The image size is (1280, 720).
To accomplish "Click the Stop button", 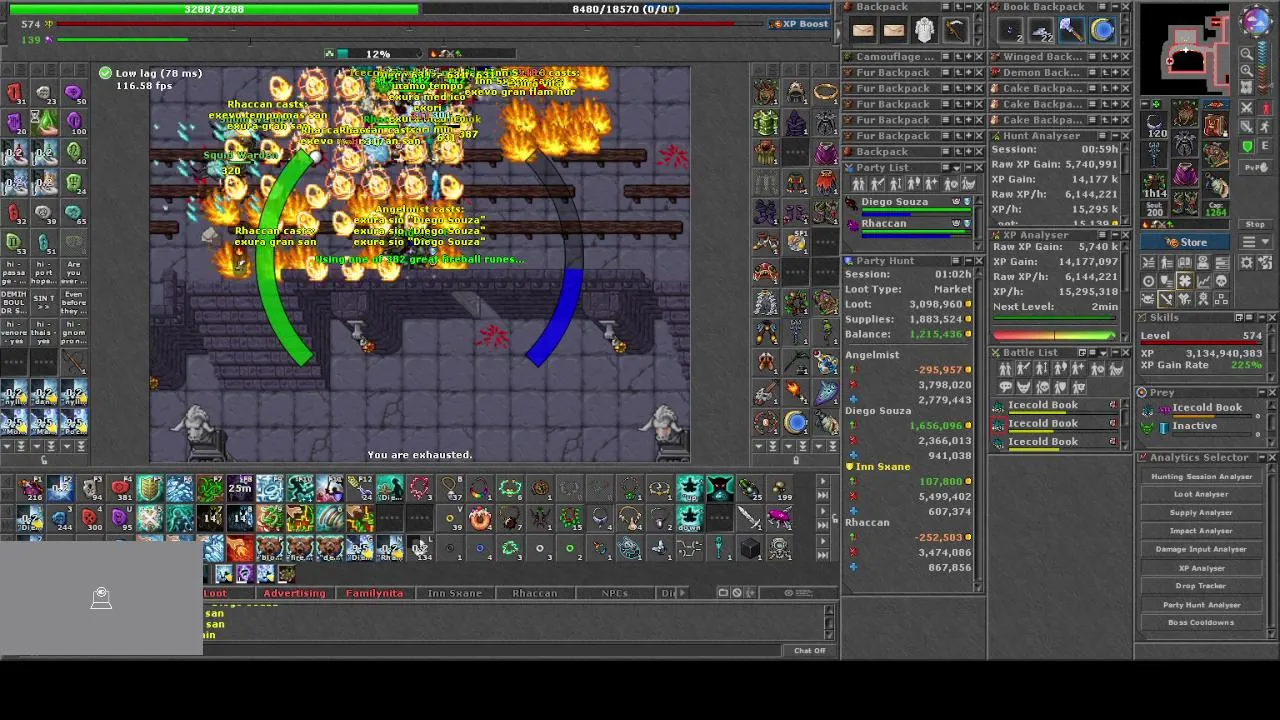I will point(1255,224).
